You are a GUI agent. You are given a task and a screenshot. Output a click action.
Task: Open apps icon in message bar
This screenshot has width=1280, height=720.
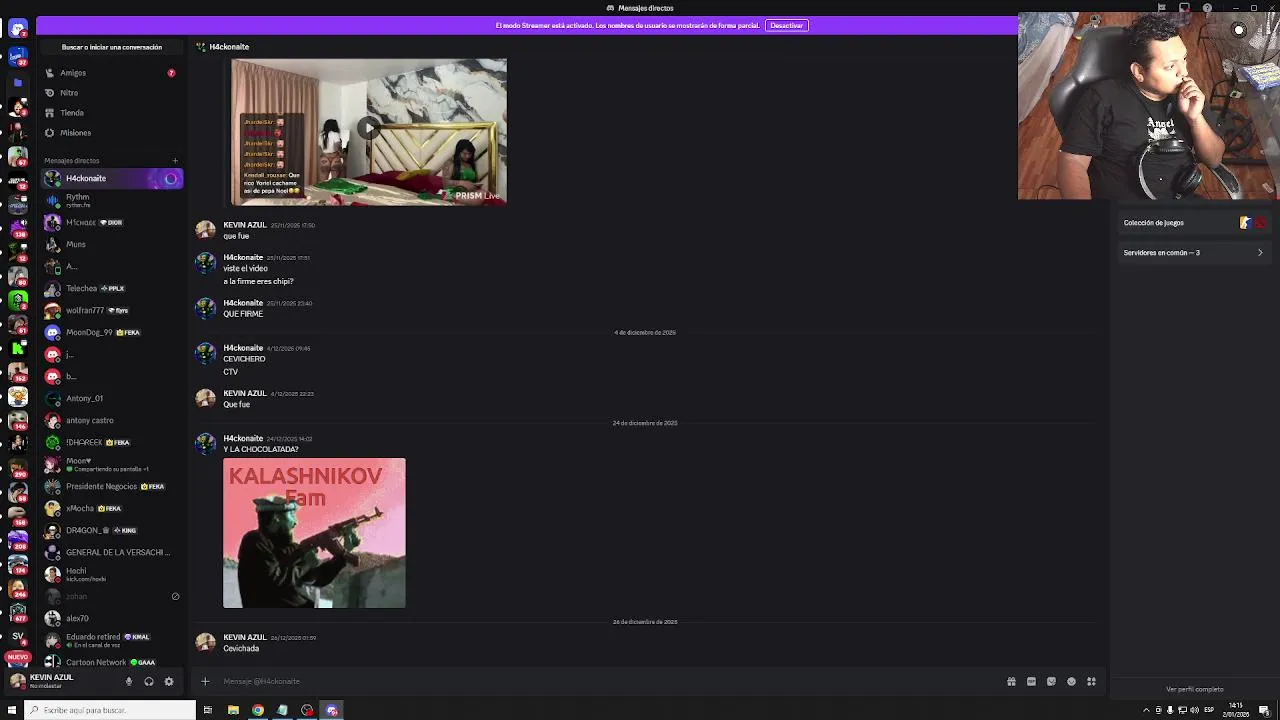pos(1091,681)
